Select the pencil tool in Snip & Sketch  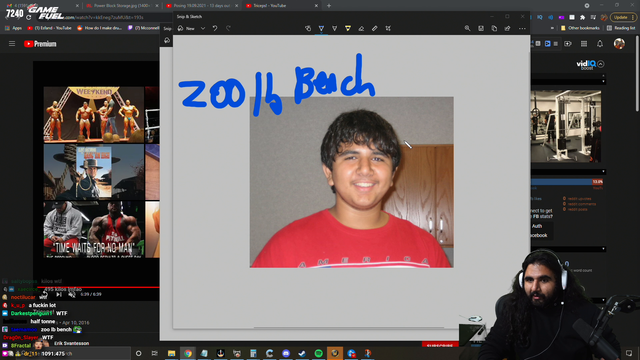click(x=334, y=29)
